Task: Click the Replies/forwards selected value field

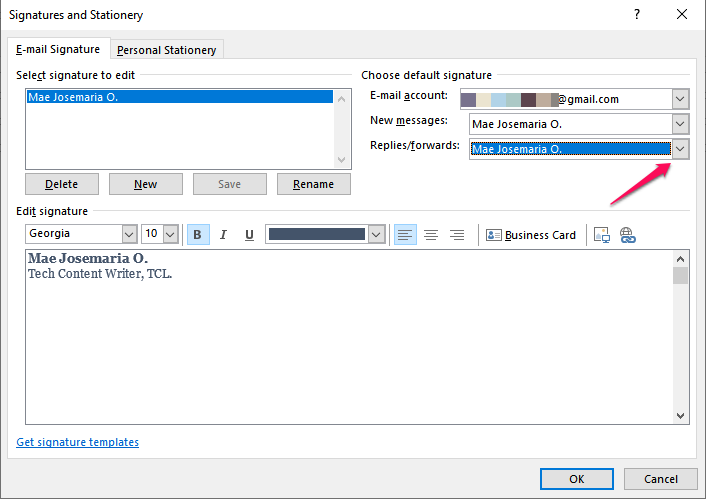Action: [x=571, y=149]
